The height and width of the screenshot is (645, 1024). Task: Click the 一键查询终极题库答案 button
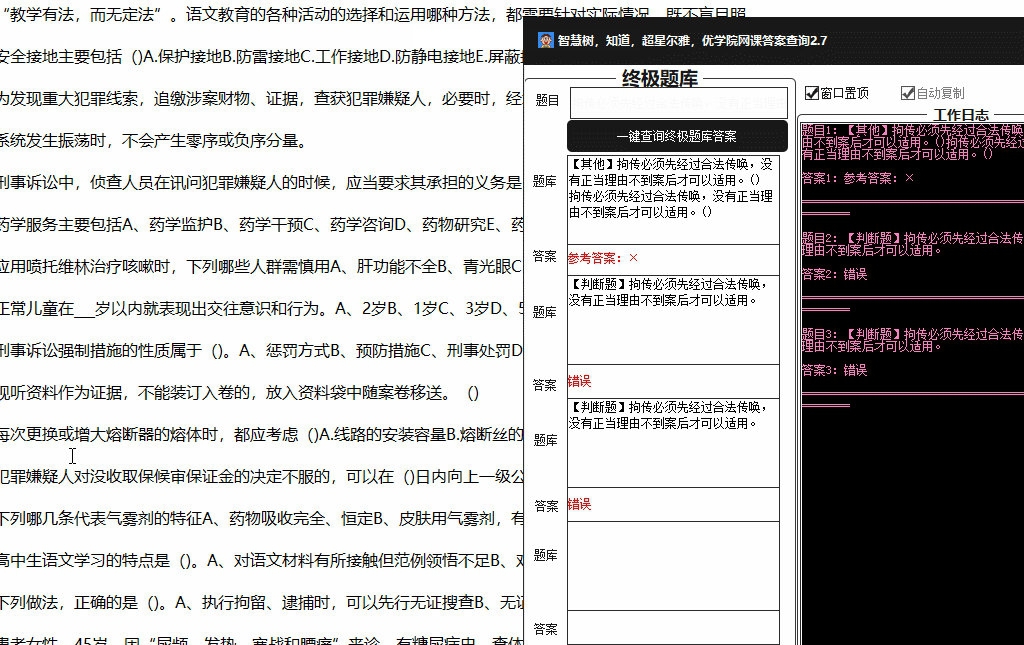coord(676,135)
